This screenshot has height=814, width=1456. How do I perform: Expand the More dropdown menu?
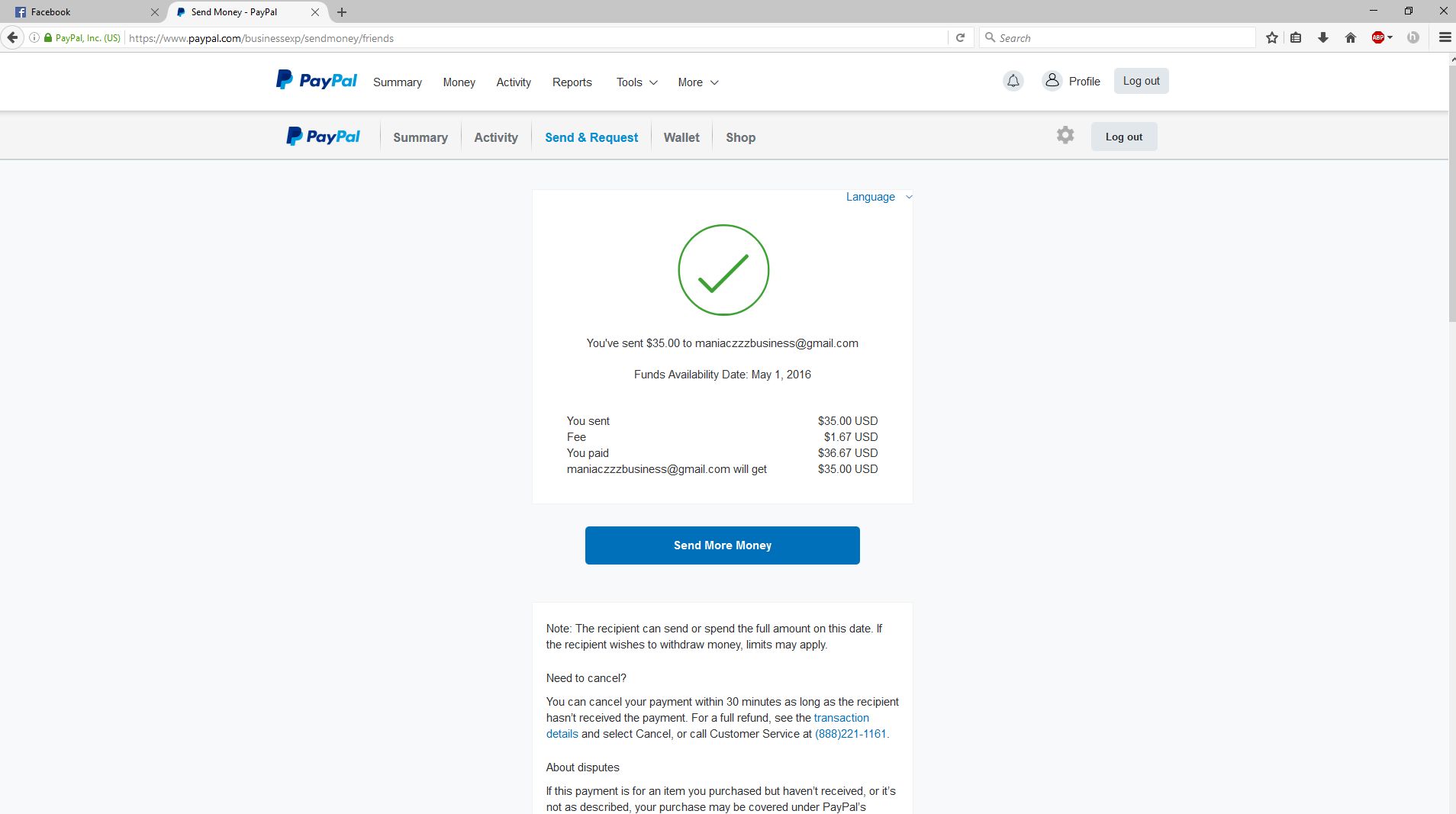(x=697, y=82)
